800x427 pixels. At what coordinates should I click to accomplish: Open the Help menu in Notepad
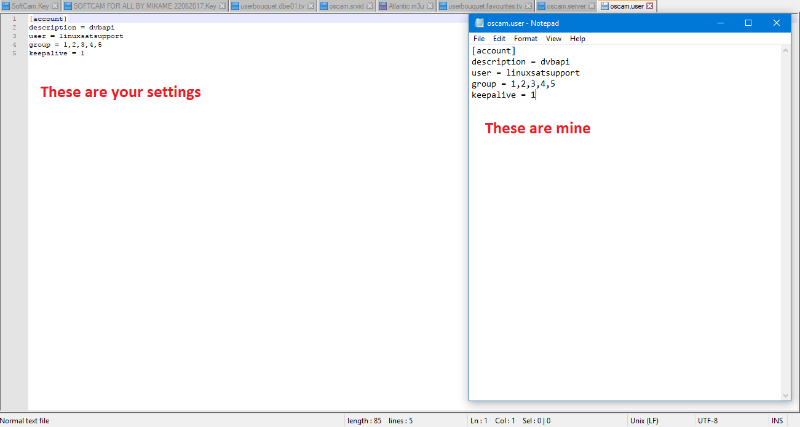pos(578,39)
